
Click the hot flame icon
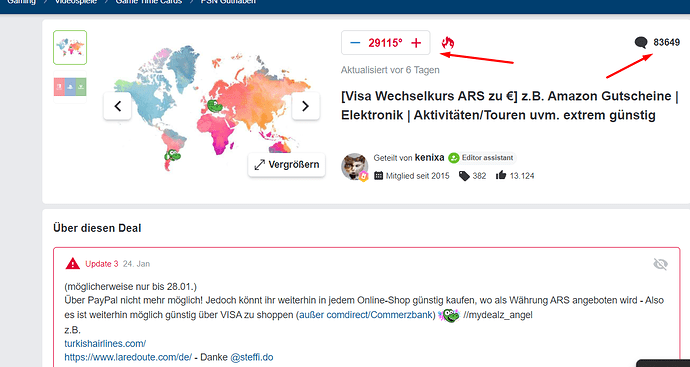click(x=448, y=43)
